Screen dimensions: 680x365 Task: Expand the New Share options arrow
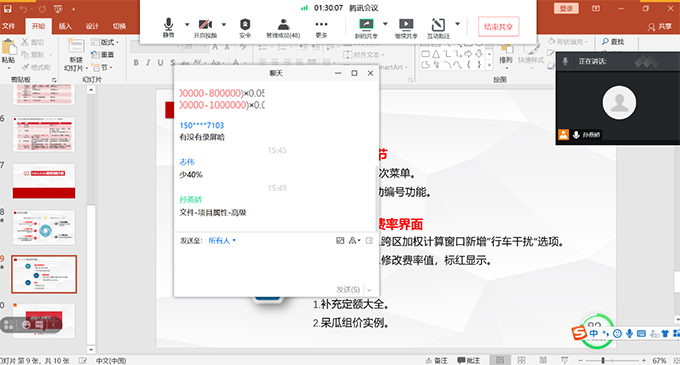pos(385,24)
